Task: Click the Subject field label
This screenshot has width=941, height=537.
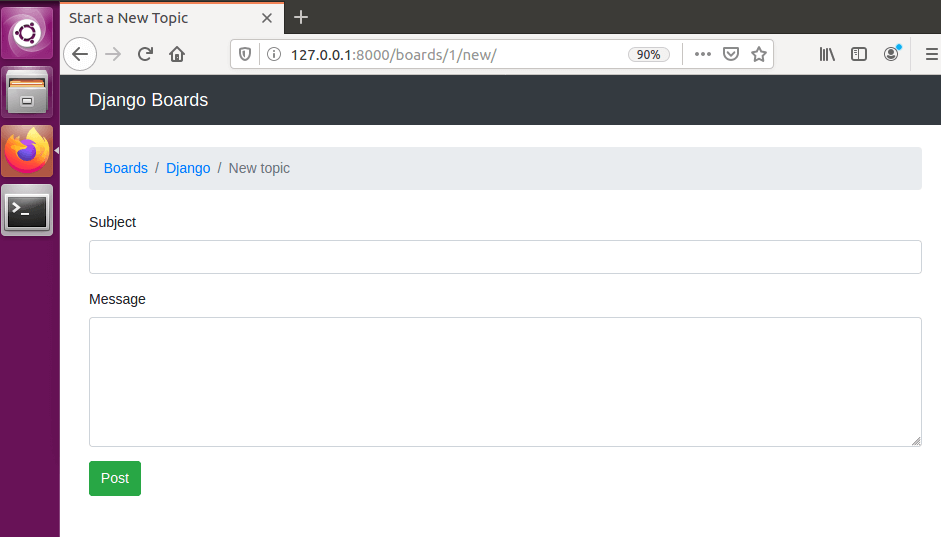Action: [x=112, y=222]
